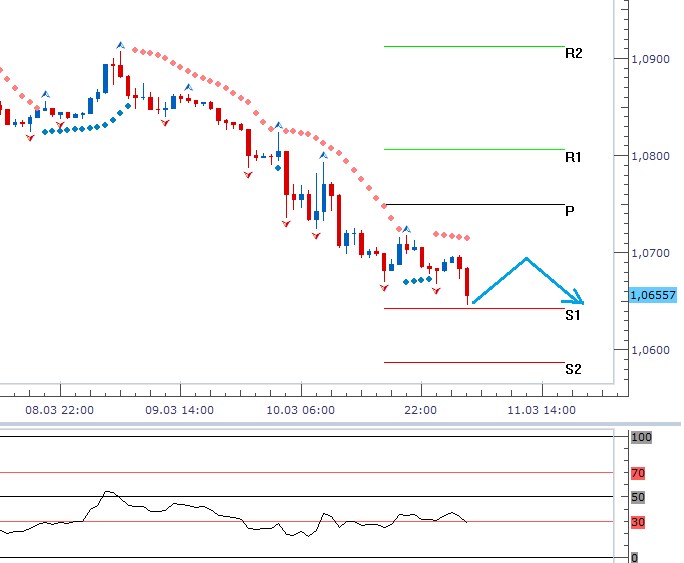Click the red 70 oscillator level label

[638, 473]
